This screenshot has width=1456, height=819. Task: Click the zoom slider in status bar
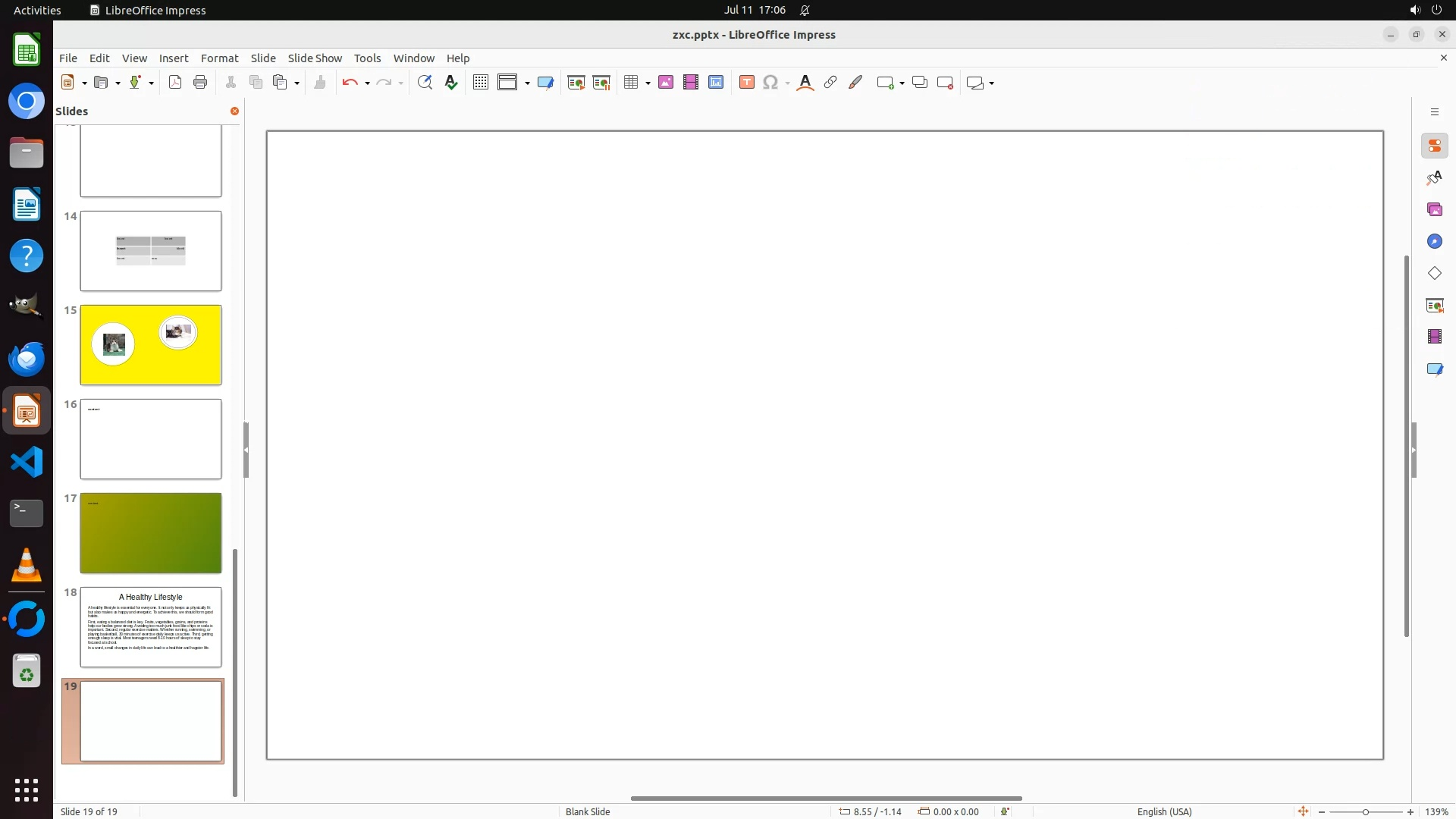[x=1365, y=812]
